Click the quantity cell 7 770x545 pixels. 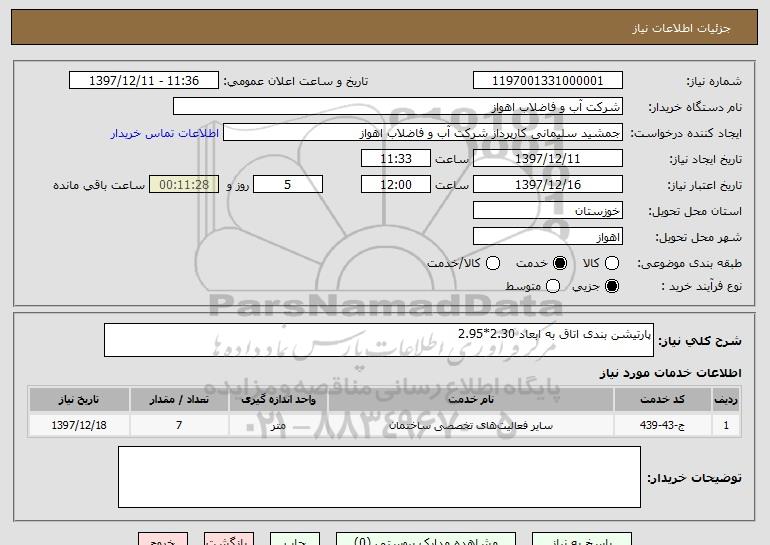tap(179, 425)
